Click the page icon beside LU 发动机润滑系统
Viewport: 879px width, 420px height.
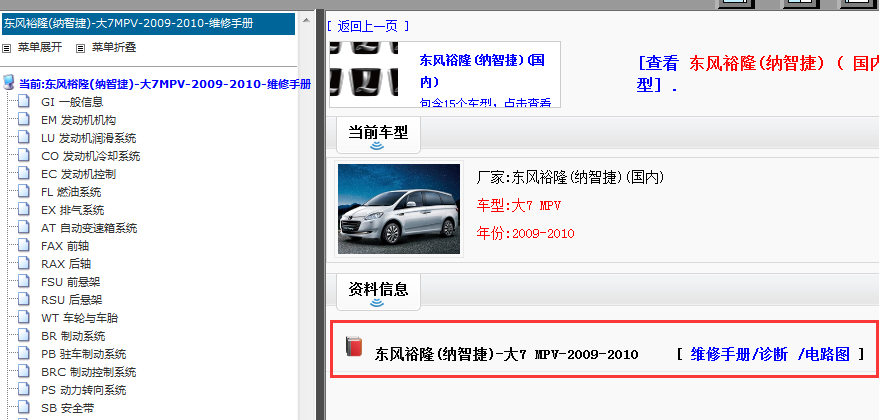click(x=23, y=138)
